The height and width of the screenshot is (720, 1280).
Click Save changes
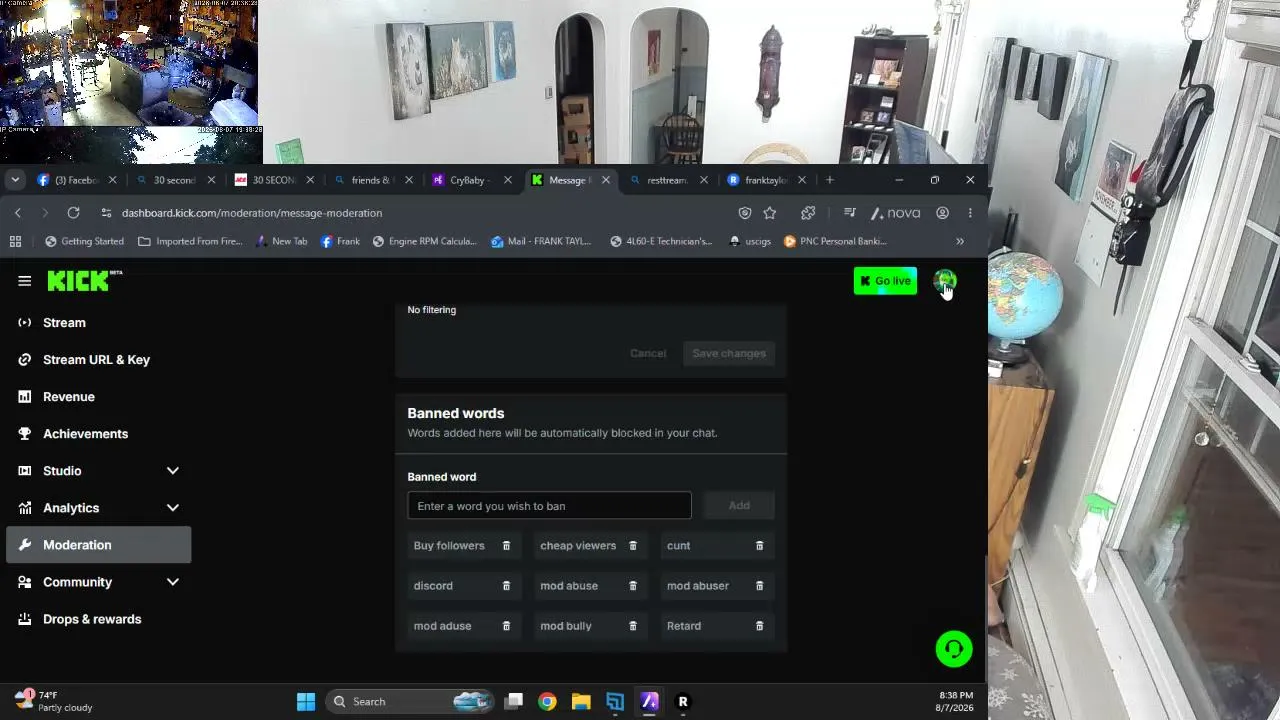pos(729,353)
